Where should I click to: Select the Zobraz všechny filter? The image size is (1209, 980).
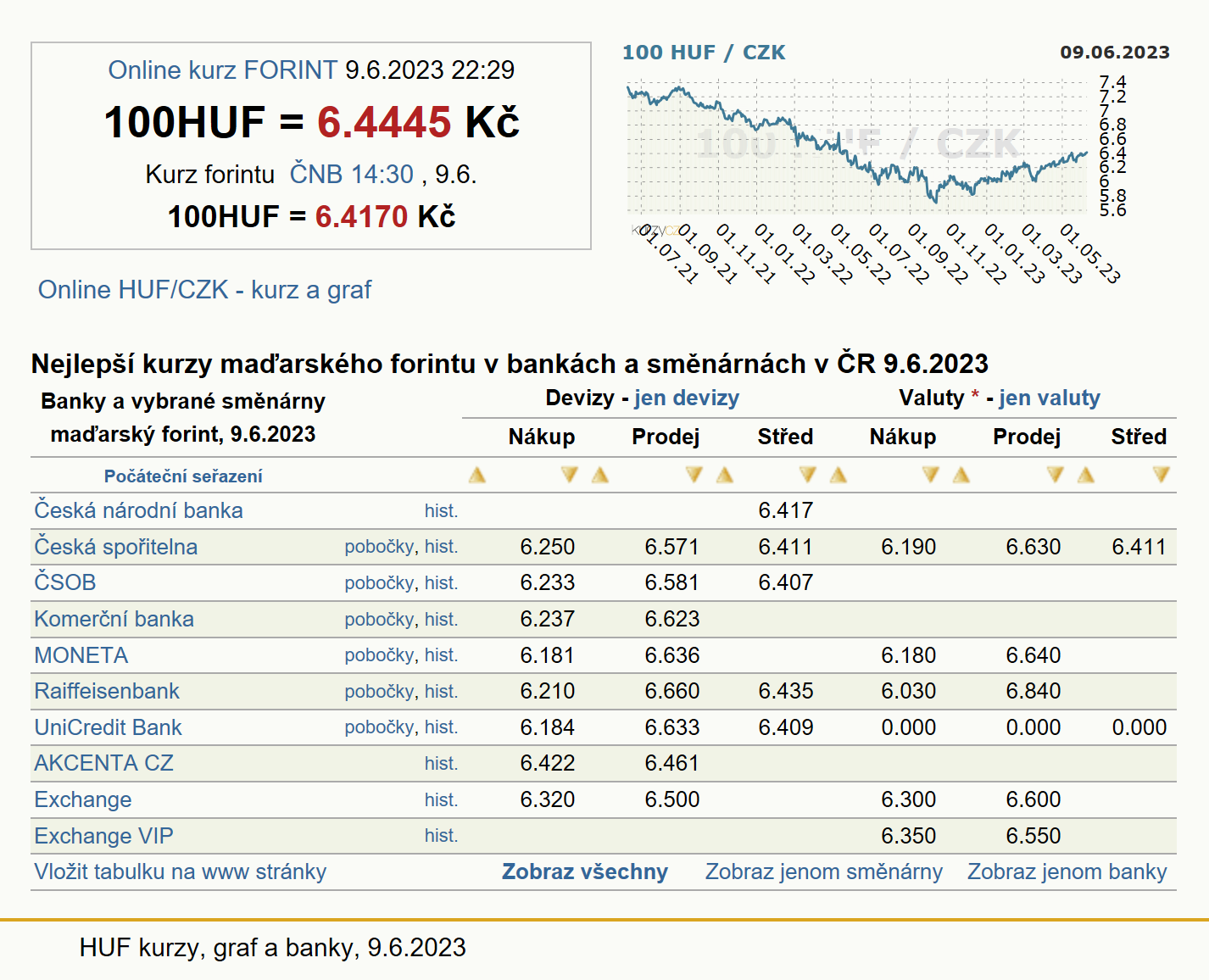click(x=585, y=871)
